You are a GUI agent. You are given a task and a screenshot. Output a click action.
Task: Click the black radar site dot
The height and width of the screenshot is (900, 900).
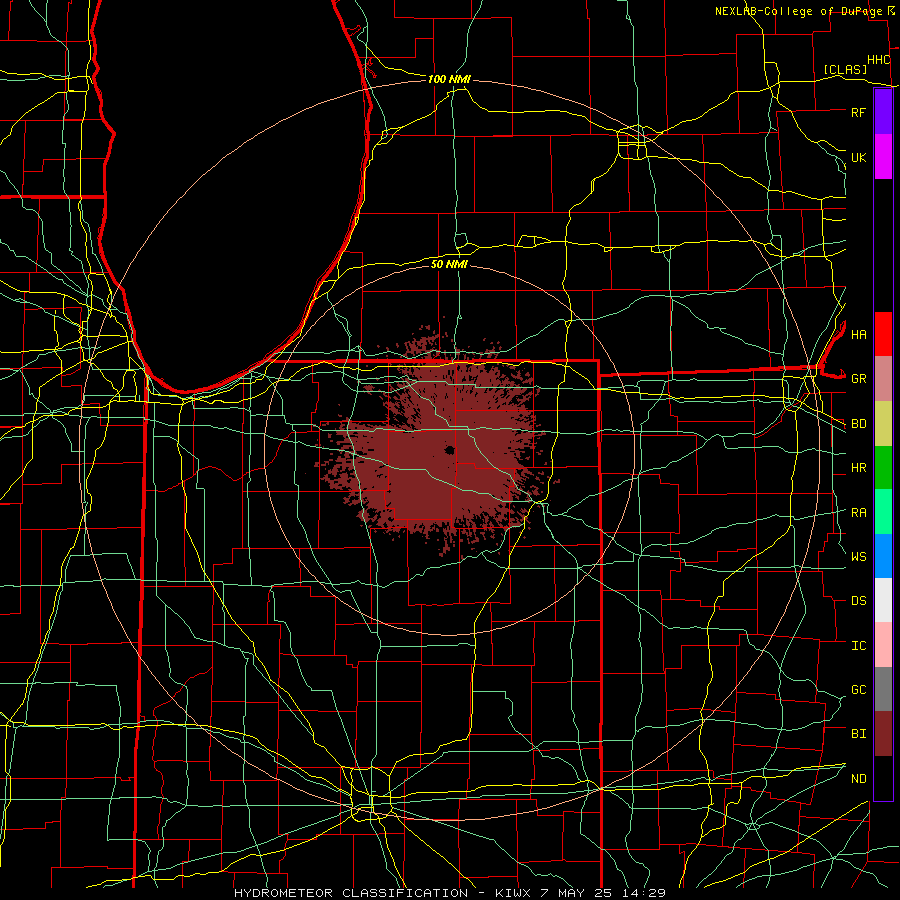tap(449, 450)
